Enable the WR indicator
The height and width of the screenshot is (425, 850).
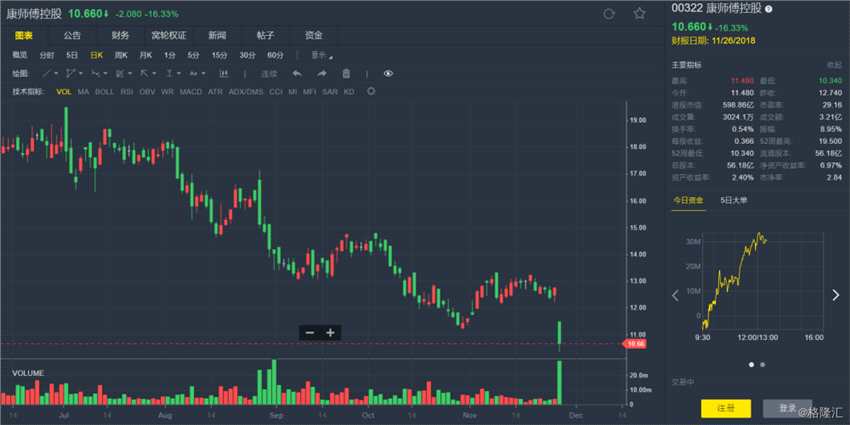pyautogui.click(x=168, y=92)
